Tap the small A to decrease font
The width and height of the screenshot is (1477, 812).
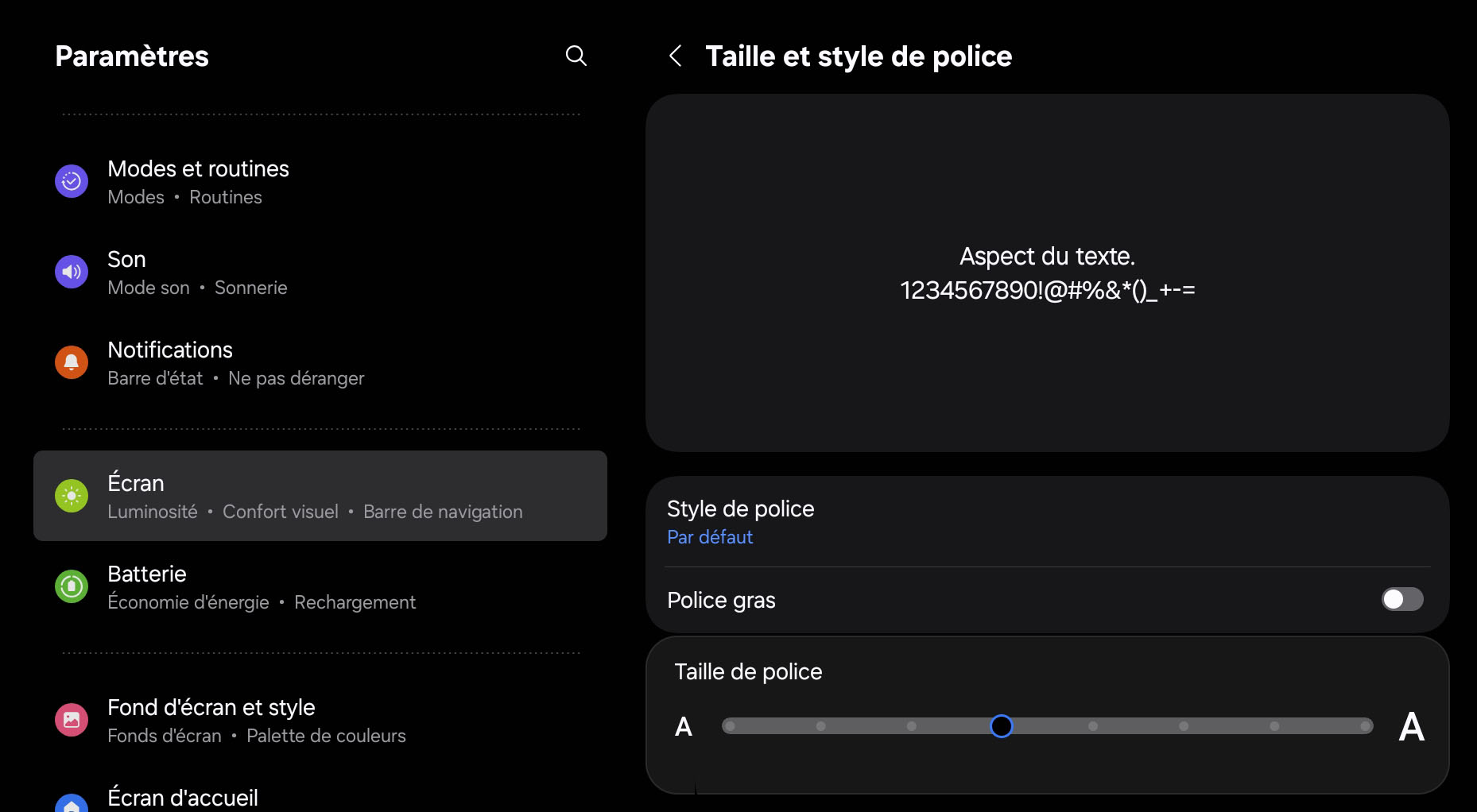684,726
